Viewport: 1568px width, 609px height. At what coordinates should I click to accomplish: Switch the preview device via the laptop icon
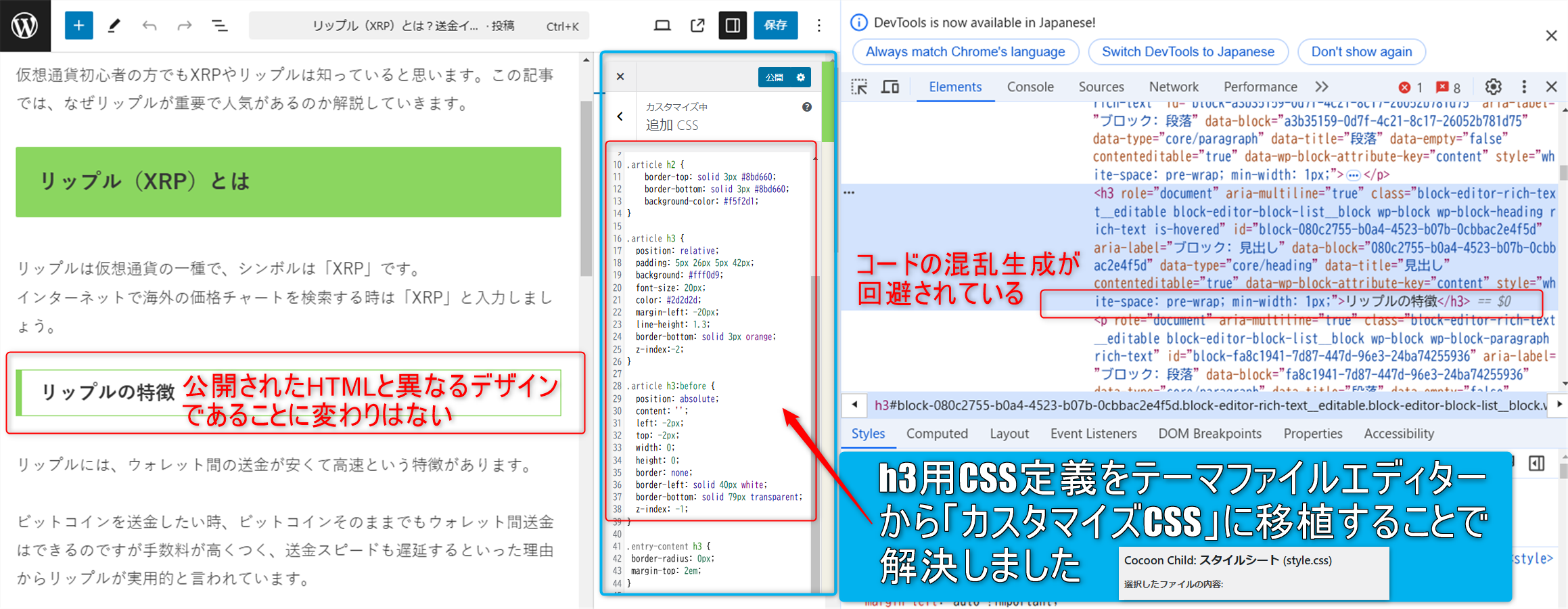coord(662,26)
